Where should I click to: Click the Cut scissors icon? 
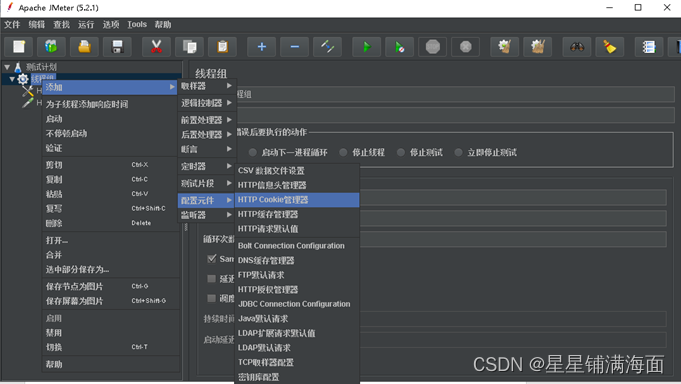pyautogui.click(x=156, y=46)
